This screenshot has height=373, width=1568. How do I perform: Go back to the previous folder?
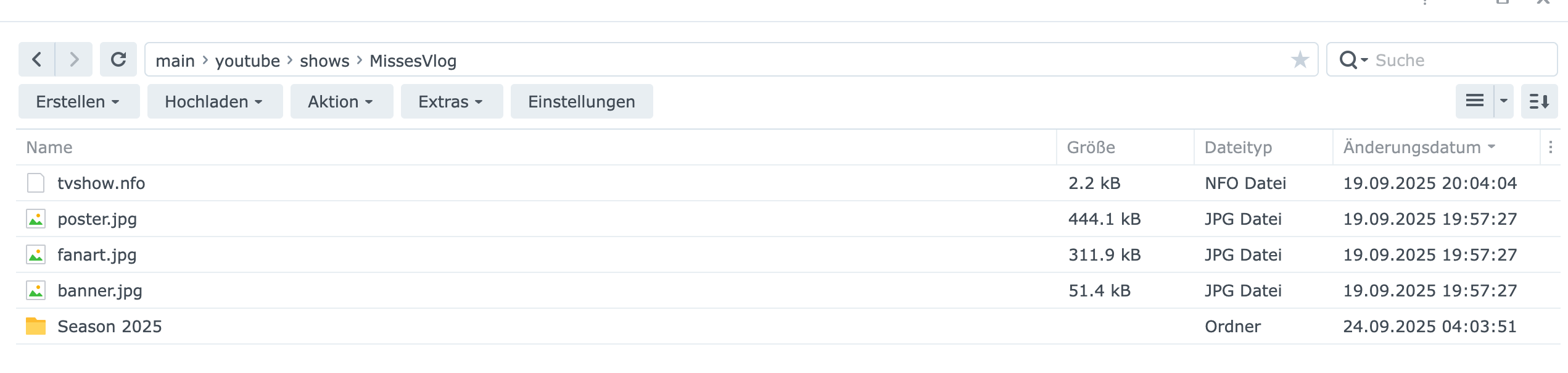tap(36, 60)
